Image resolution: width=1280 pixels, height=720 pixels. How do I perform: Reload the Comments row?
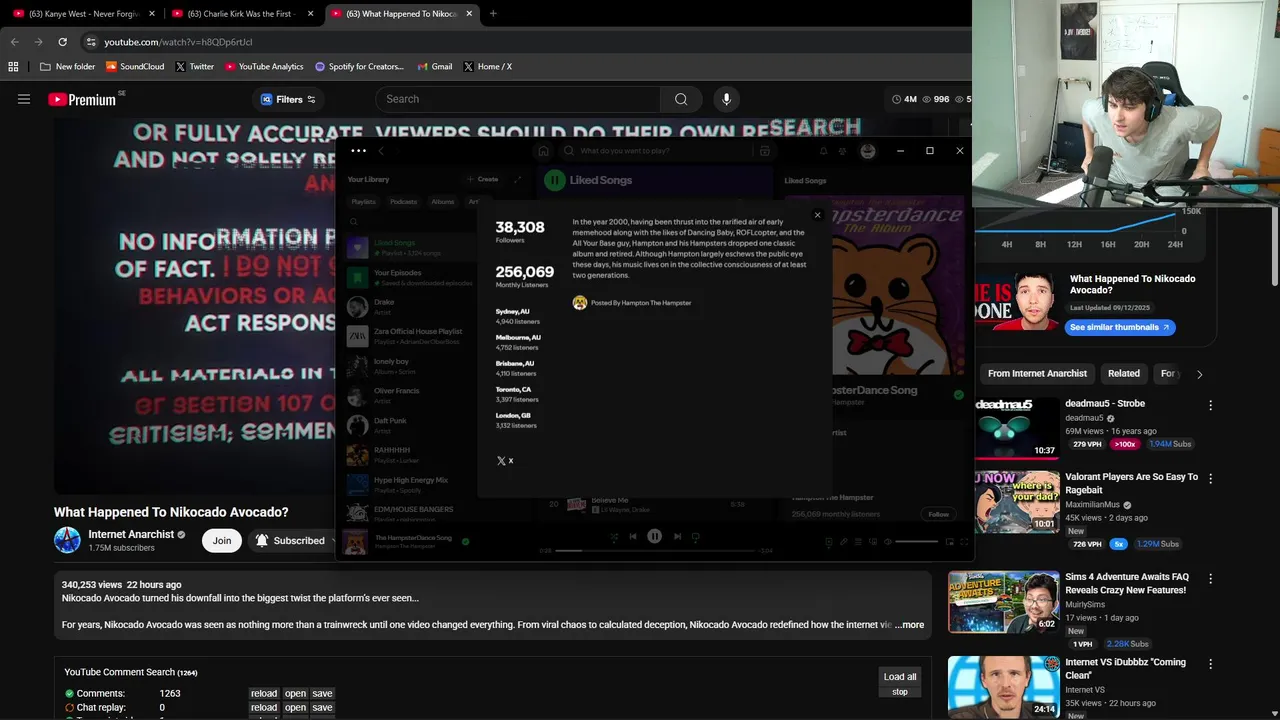pos(264,693)
